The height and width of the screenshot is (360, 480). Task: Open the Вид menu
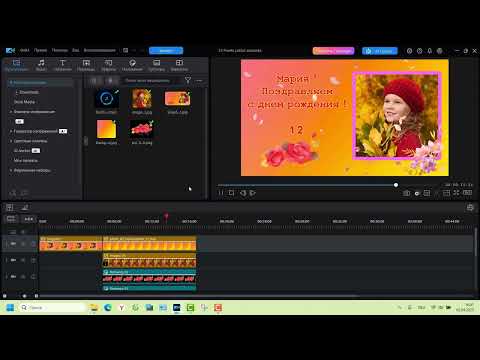coord(76,50)
